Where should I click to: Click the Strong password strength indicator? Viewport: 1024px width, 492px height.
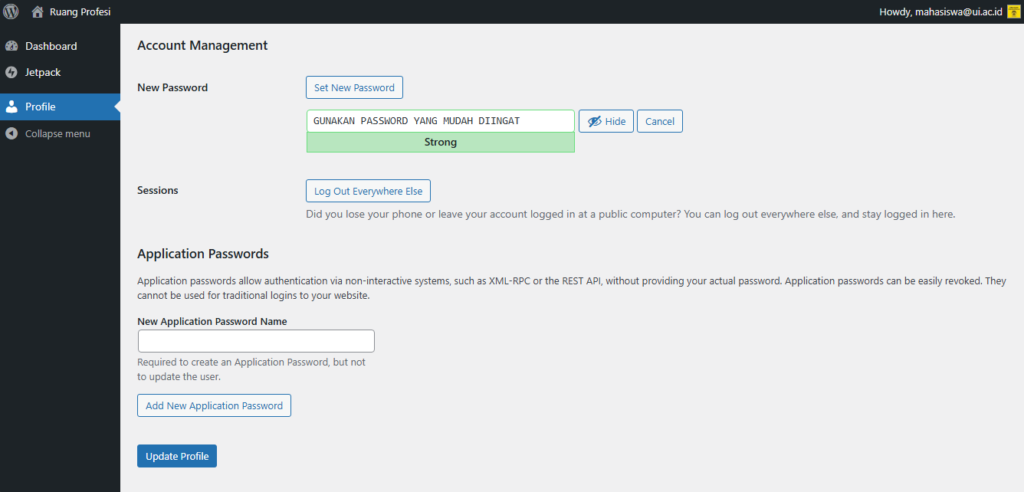coord(440,142)
